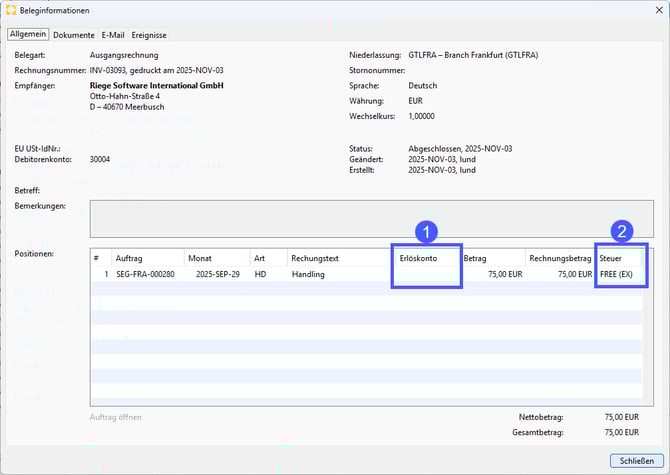Click inside the Bemerkungen text field

point(367,218)
